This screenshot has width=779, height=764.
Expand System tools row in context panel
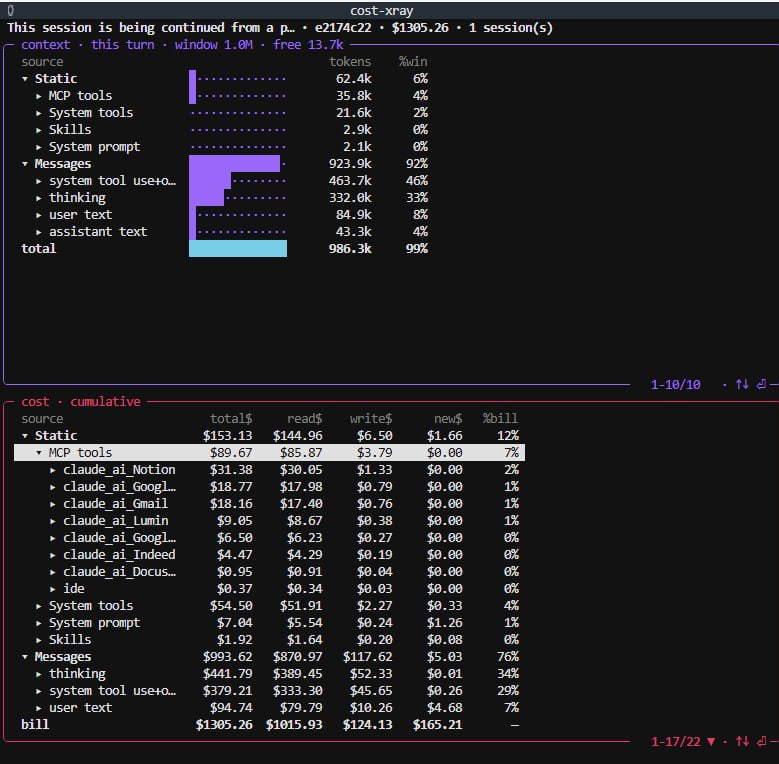[x=39, y=113]
